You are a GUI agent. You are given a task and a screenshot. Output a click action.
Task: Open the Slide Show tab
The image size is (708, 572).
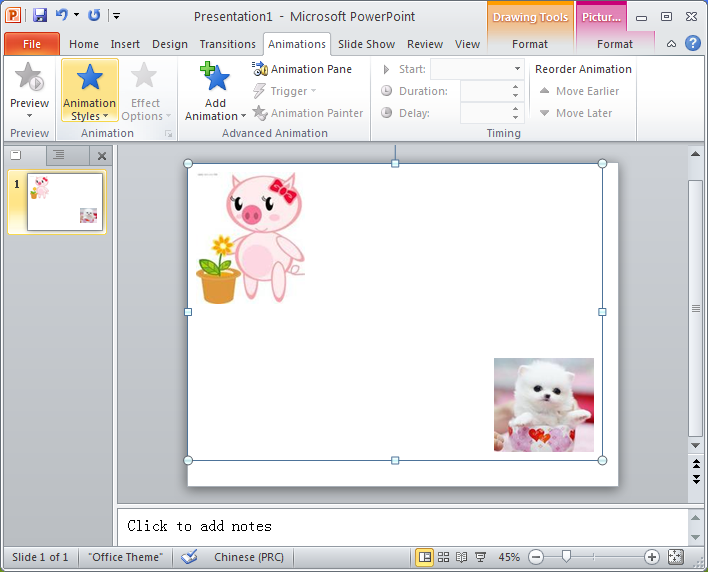pyautogui.click(x=366, y=44)
